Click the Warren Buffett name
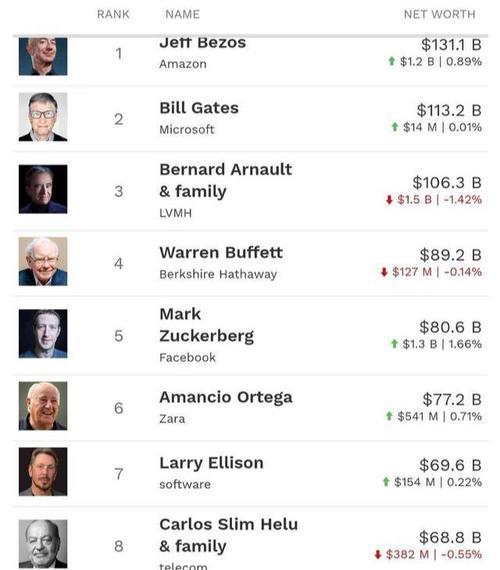500x570 pixels. [x=221, y=253]
